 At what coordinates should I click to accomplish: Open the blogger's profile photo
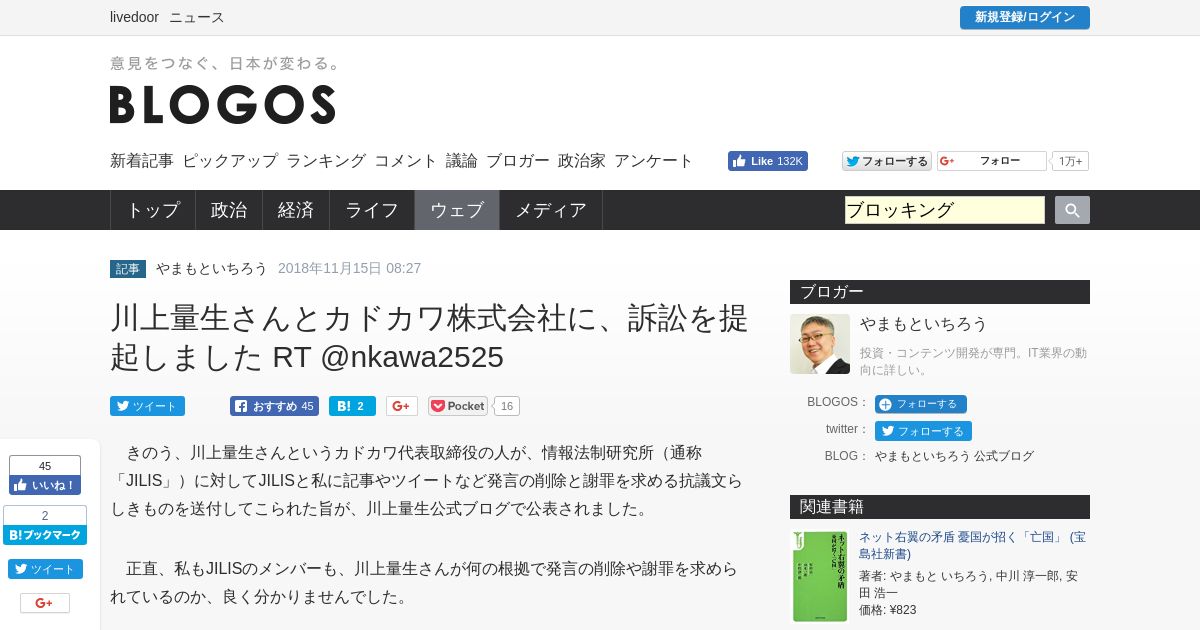pyautogui.click(x=820, y=344)
